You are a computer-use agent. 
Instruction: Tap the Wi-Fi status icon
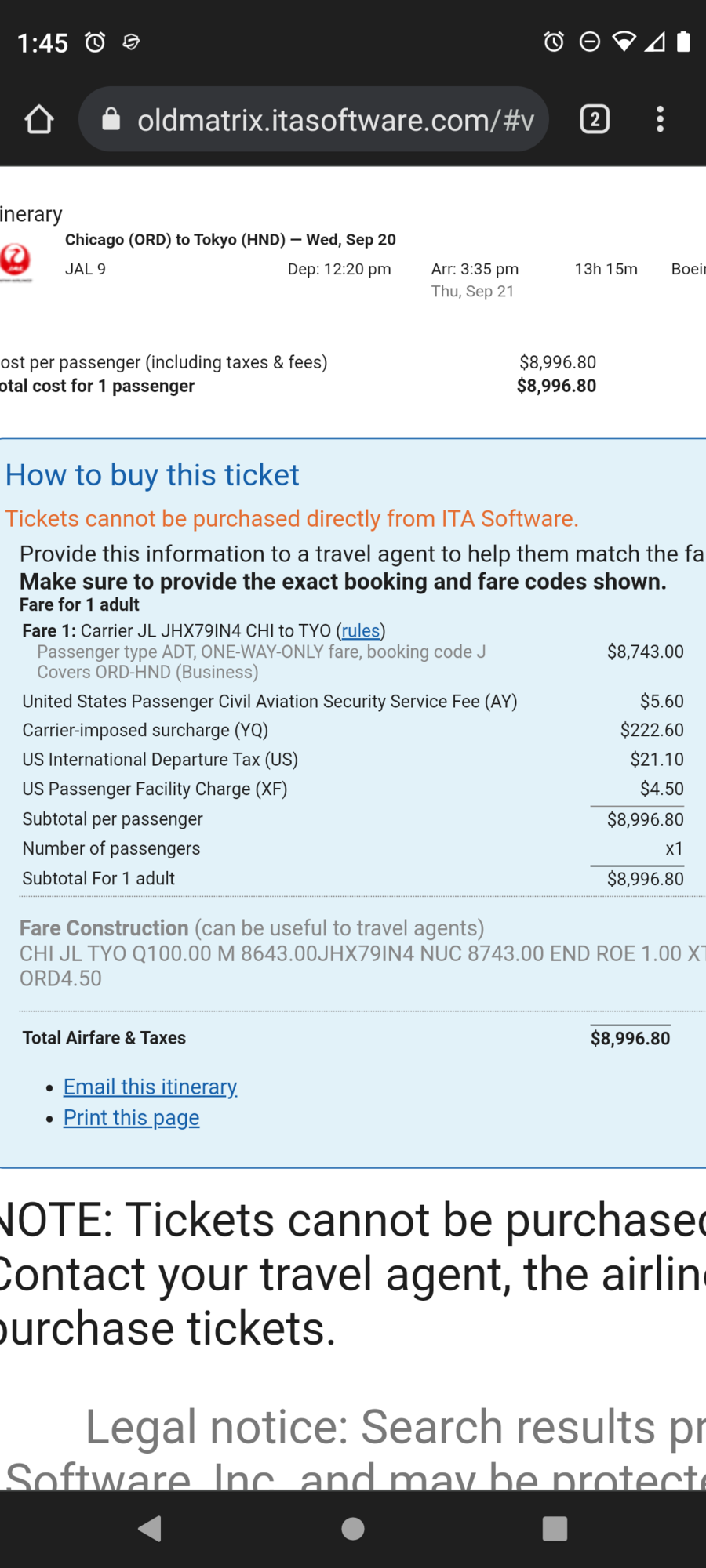click(x=624, y=42)
